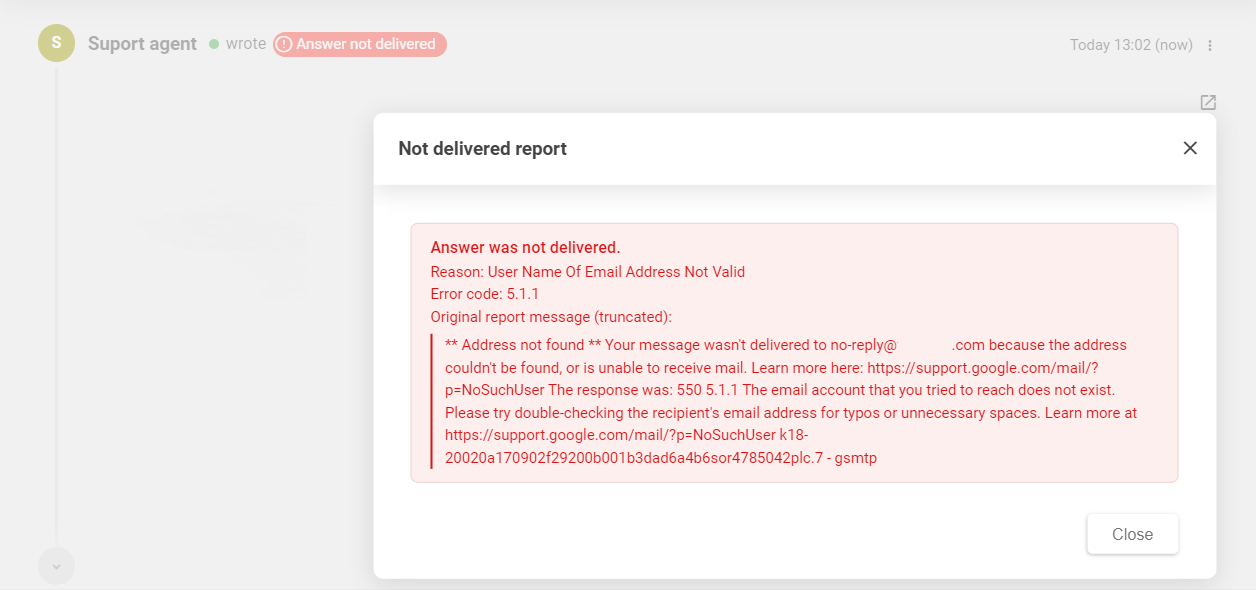Click the "Answer was not delivered." heading
The width and height of the screenshot is (1256, 590).
(525, 247)
